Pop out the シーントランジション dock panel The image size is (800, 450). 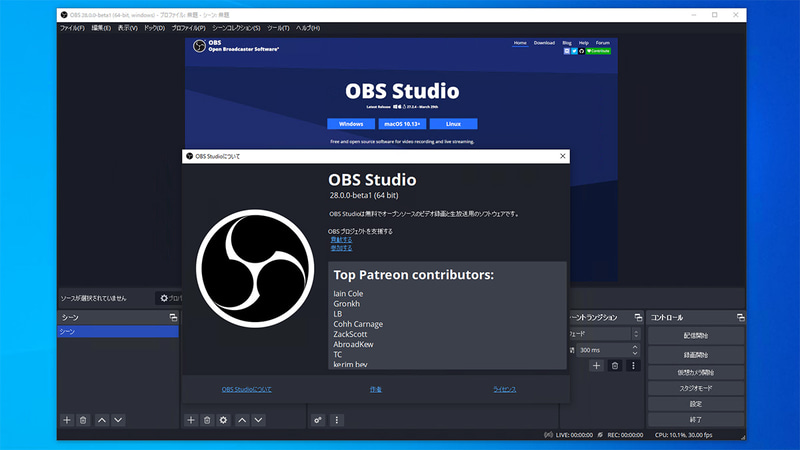638,317
